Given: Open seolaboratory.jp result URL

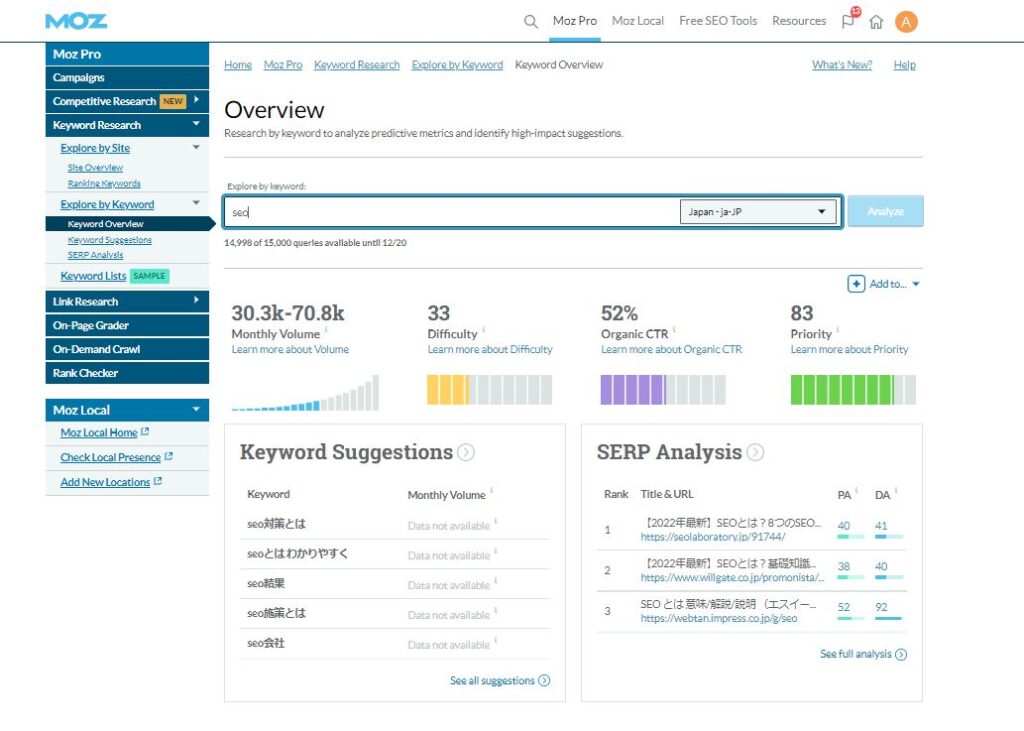Looking at the screenshot, I should (x=712, y=537).
